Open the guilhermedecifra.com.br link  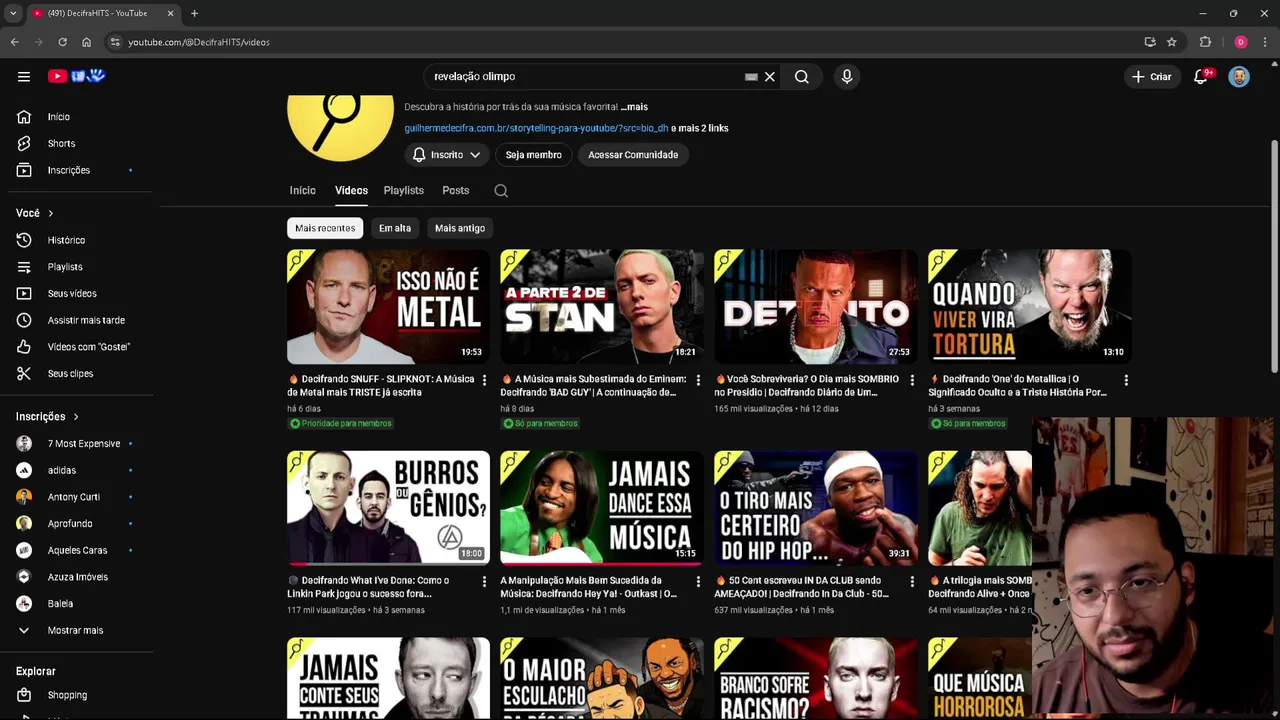pos(536,128)
